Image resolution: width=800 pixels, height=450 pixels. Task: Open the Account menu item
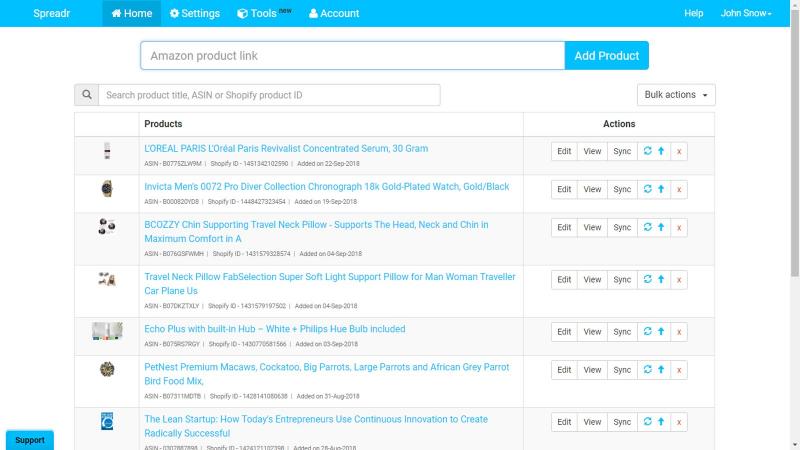point(334,13)
